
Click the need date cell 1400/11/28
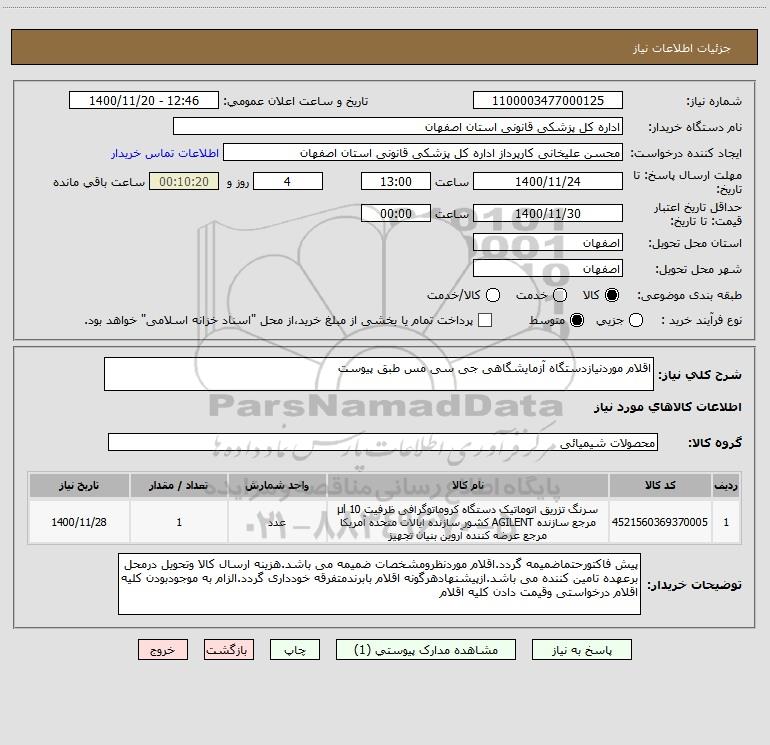click(79, 522)
